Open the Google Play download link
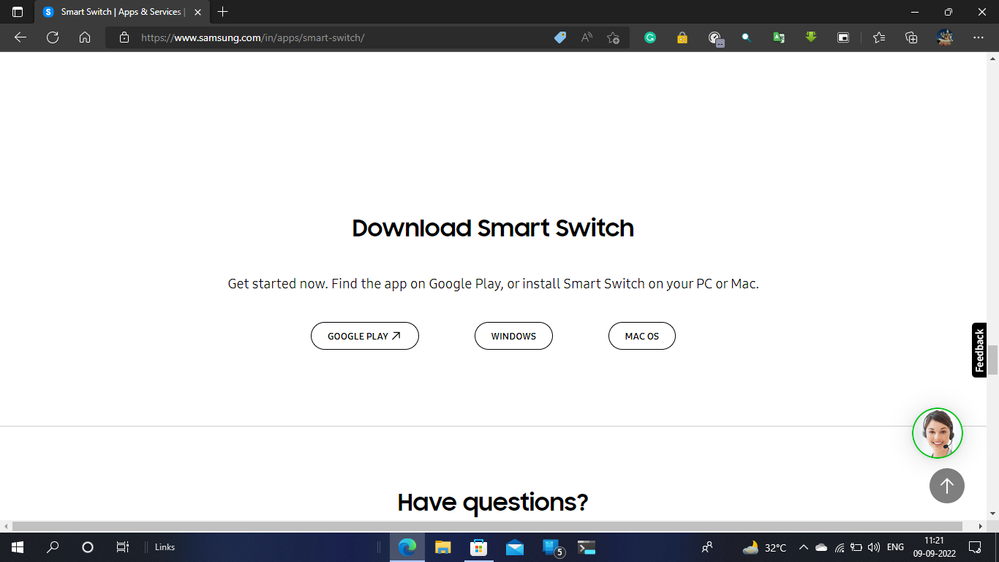This screenshot has height=562, width=999. click(x=364, y=336)
